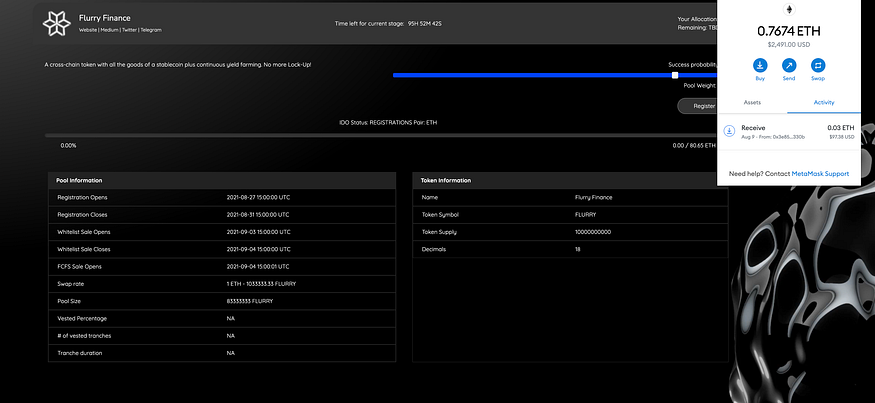Switch to the Activity tab in MetaMask
Viewport: 875px width, 403px height.
click(824, 102)
